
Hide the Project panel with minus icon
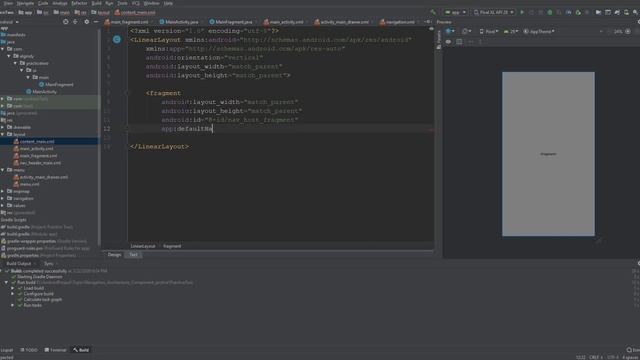point(96,22)
